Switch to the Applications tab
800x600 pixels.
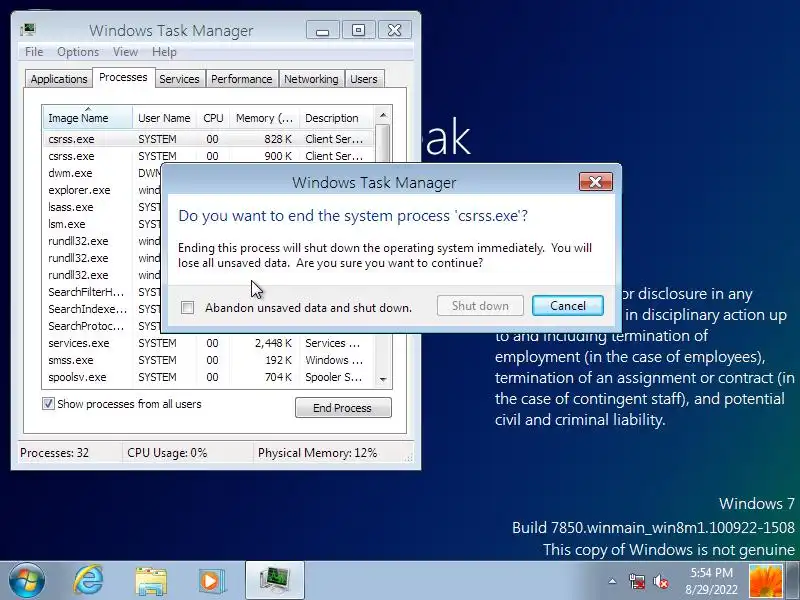[59, 79]
